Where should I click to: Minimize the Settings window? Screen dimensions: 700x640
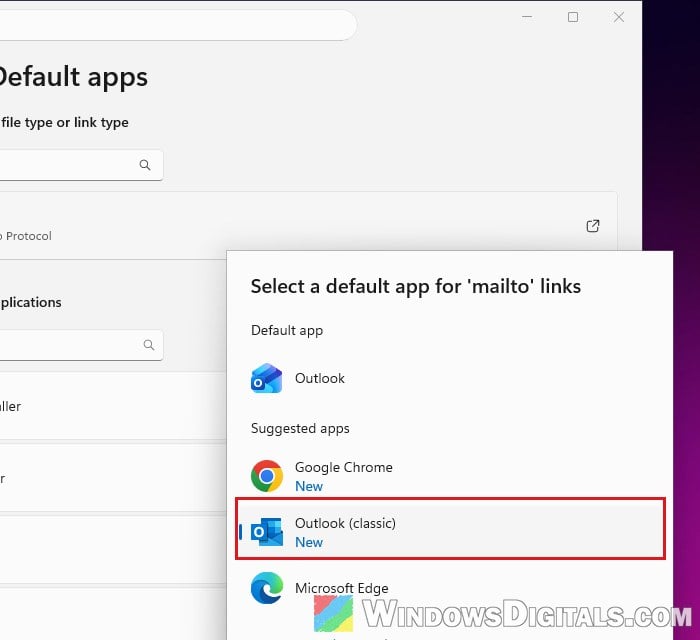click(x=527, y=17)
